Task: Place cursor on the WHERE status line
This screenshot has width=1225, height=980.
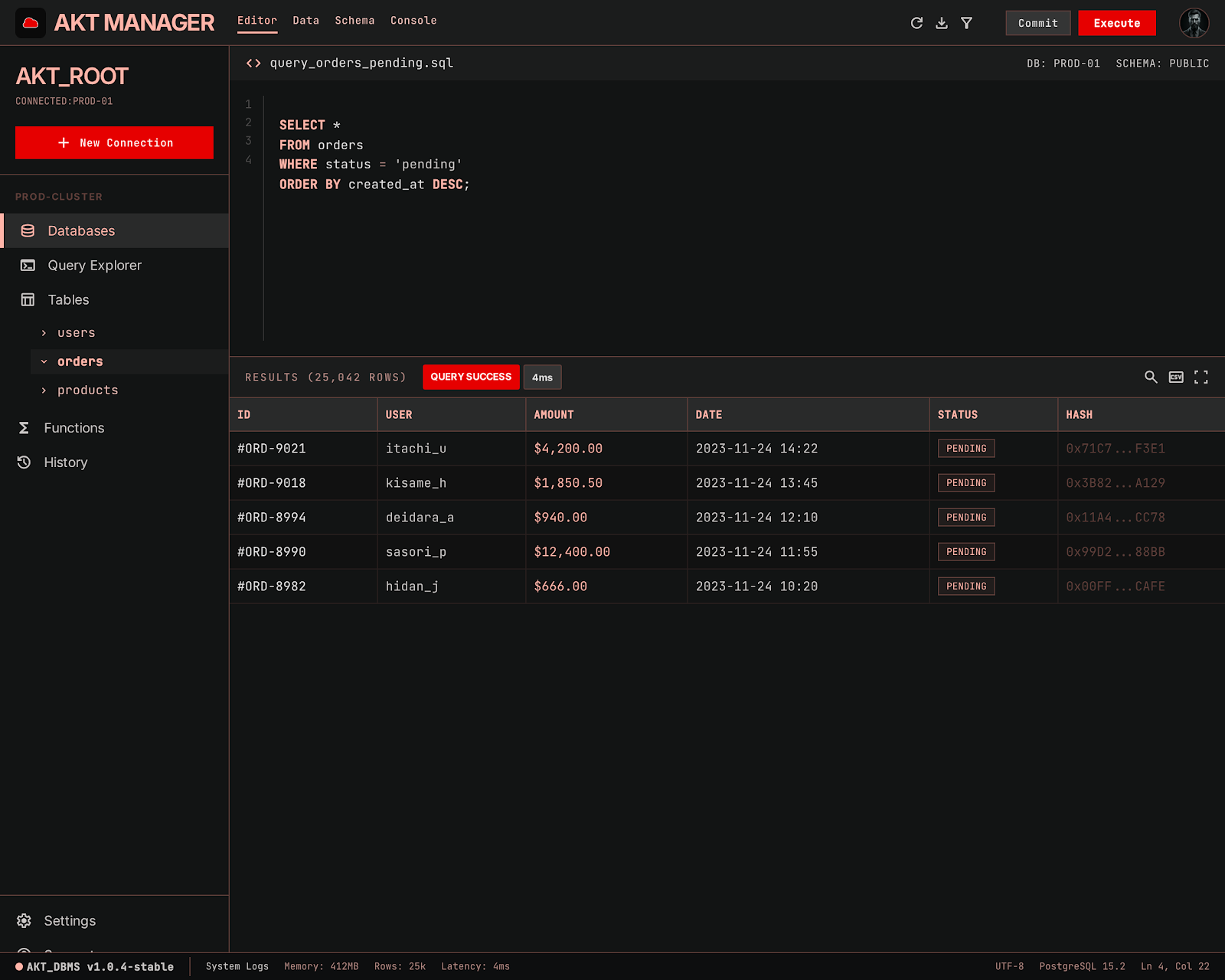Action: click(371, 165)
